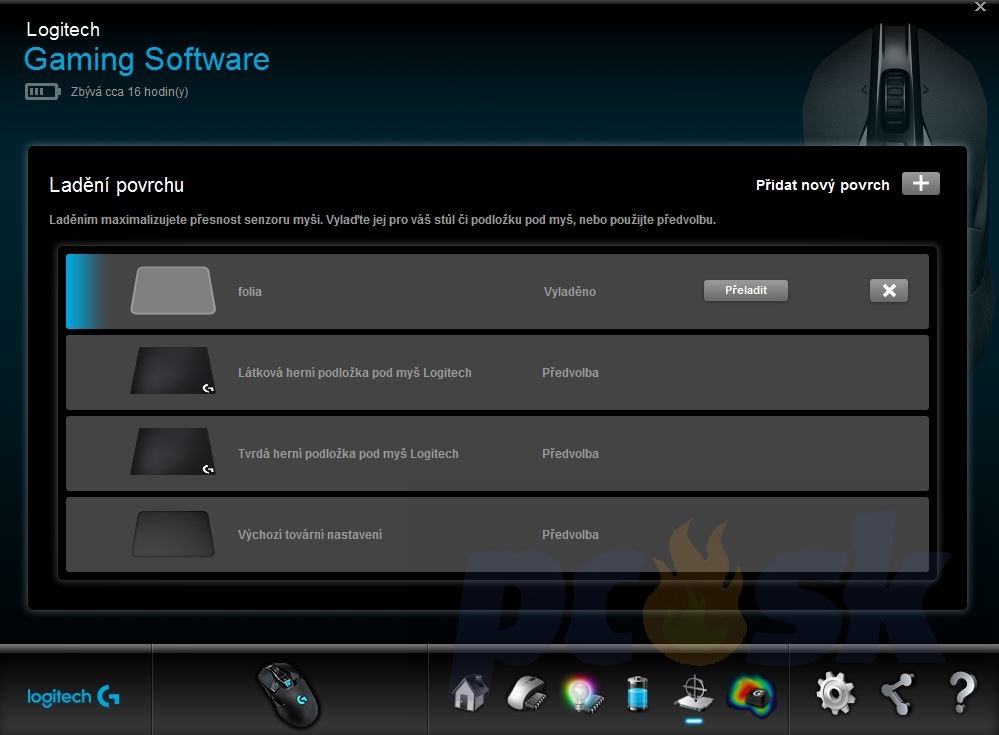Click 'Předvolba' status of hard pad row
Viewport: 999px width, 735px height.
tap(570, 453)
